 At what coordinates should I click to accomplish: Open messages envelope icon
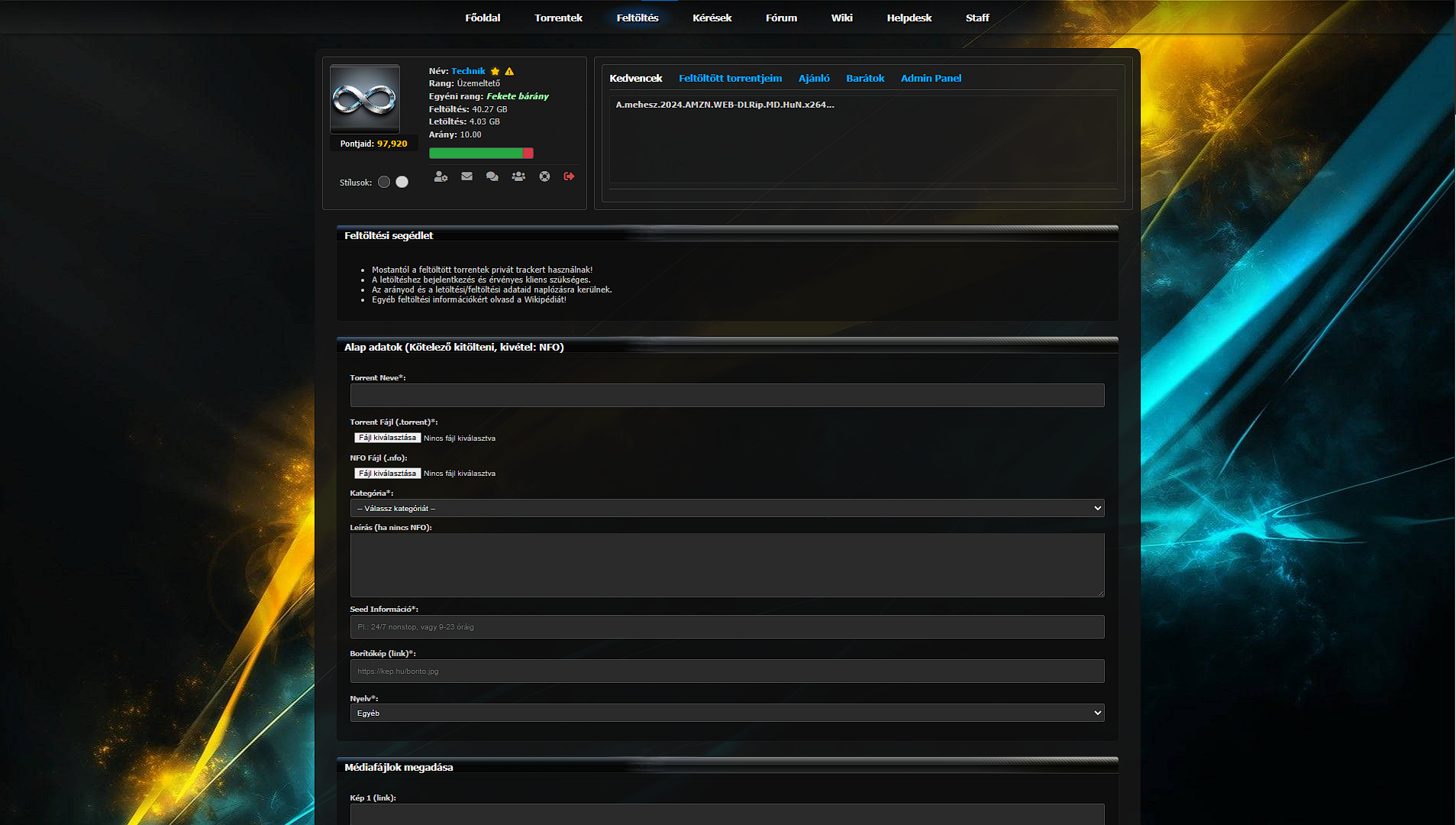pyautogui.click(x=467, y=176)
